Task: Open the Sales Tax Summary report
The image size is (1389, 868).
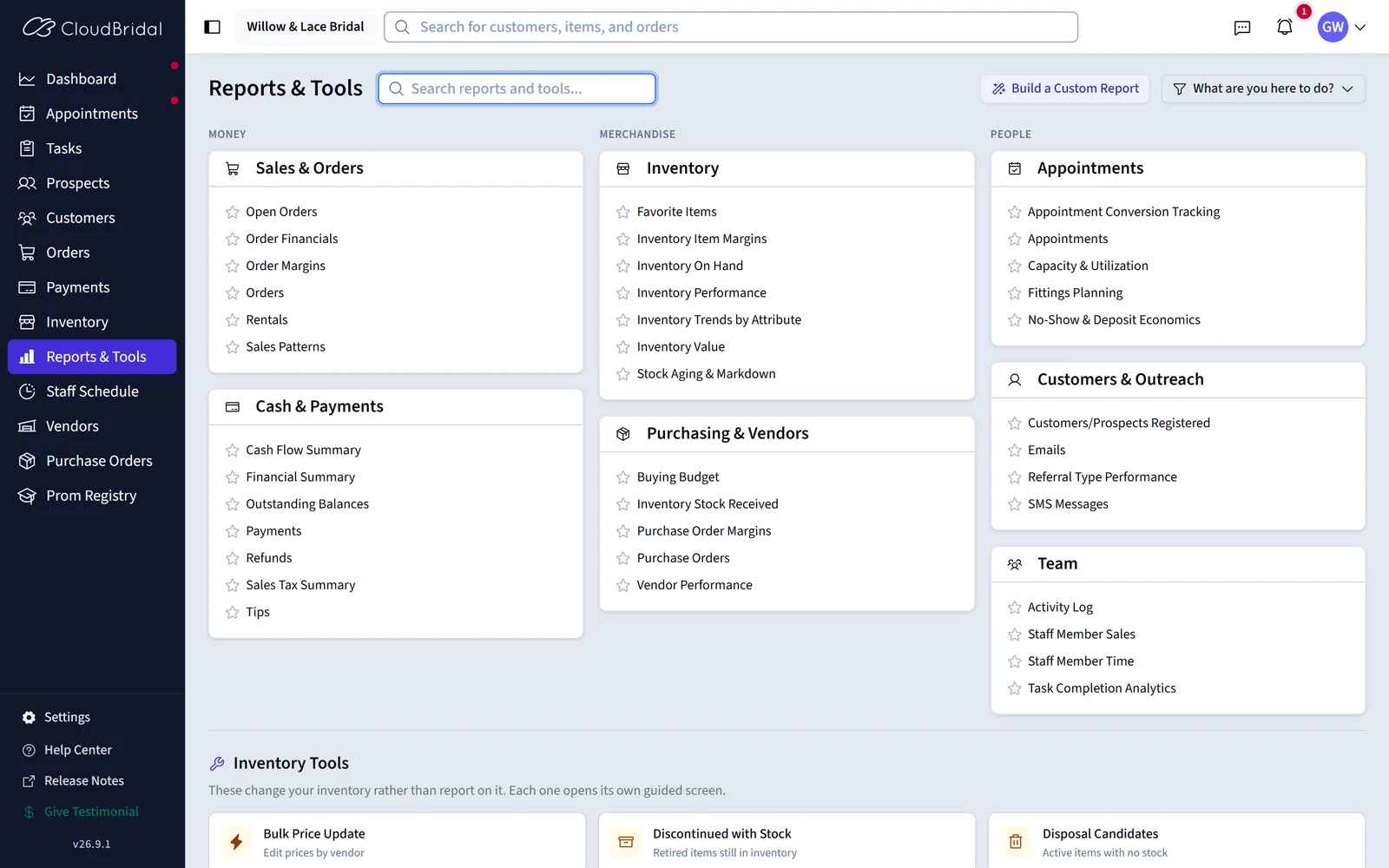Action: tap(300, 585)
